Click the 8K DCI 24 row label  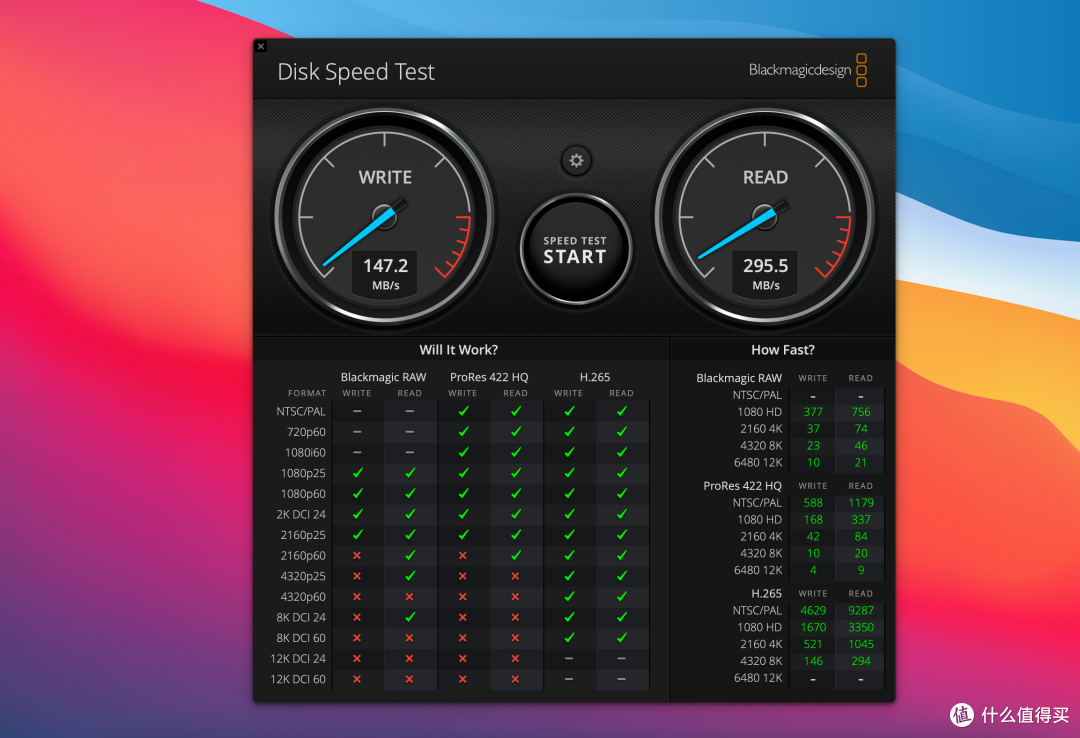tap(301, 617)
